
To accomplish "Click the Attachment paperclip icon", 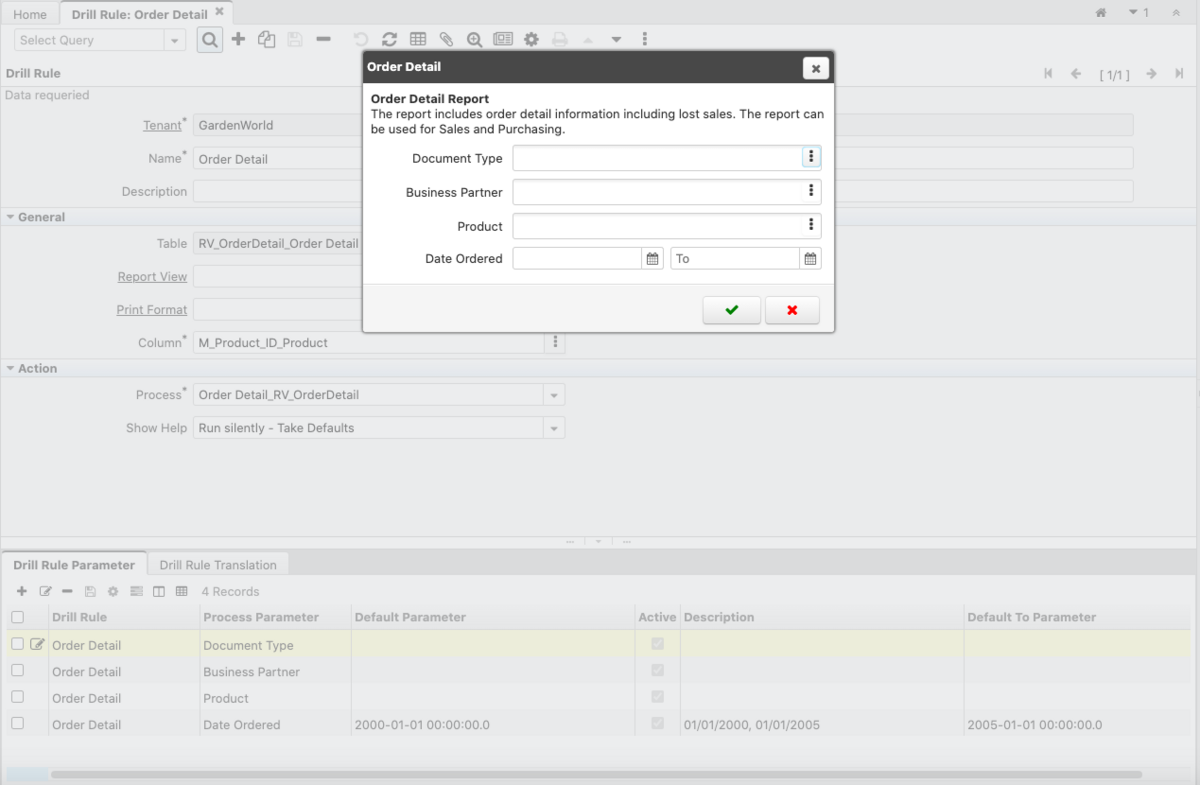I will pyautogui.click(x=446, y=40).
